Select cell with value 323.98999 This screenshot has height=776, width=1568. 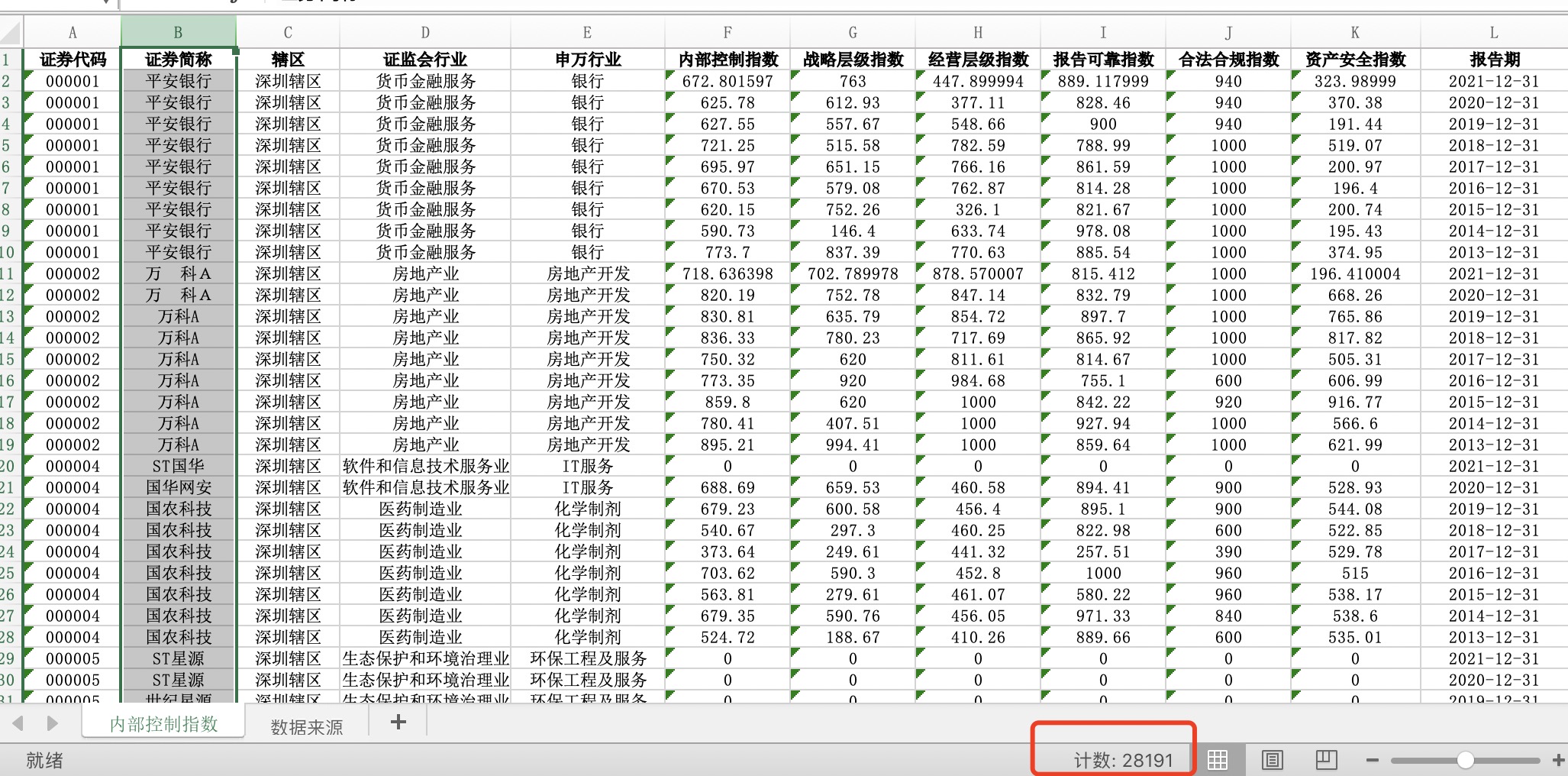coord(1355,81)
